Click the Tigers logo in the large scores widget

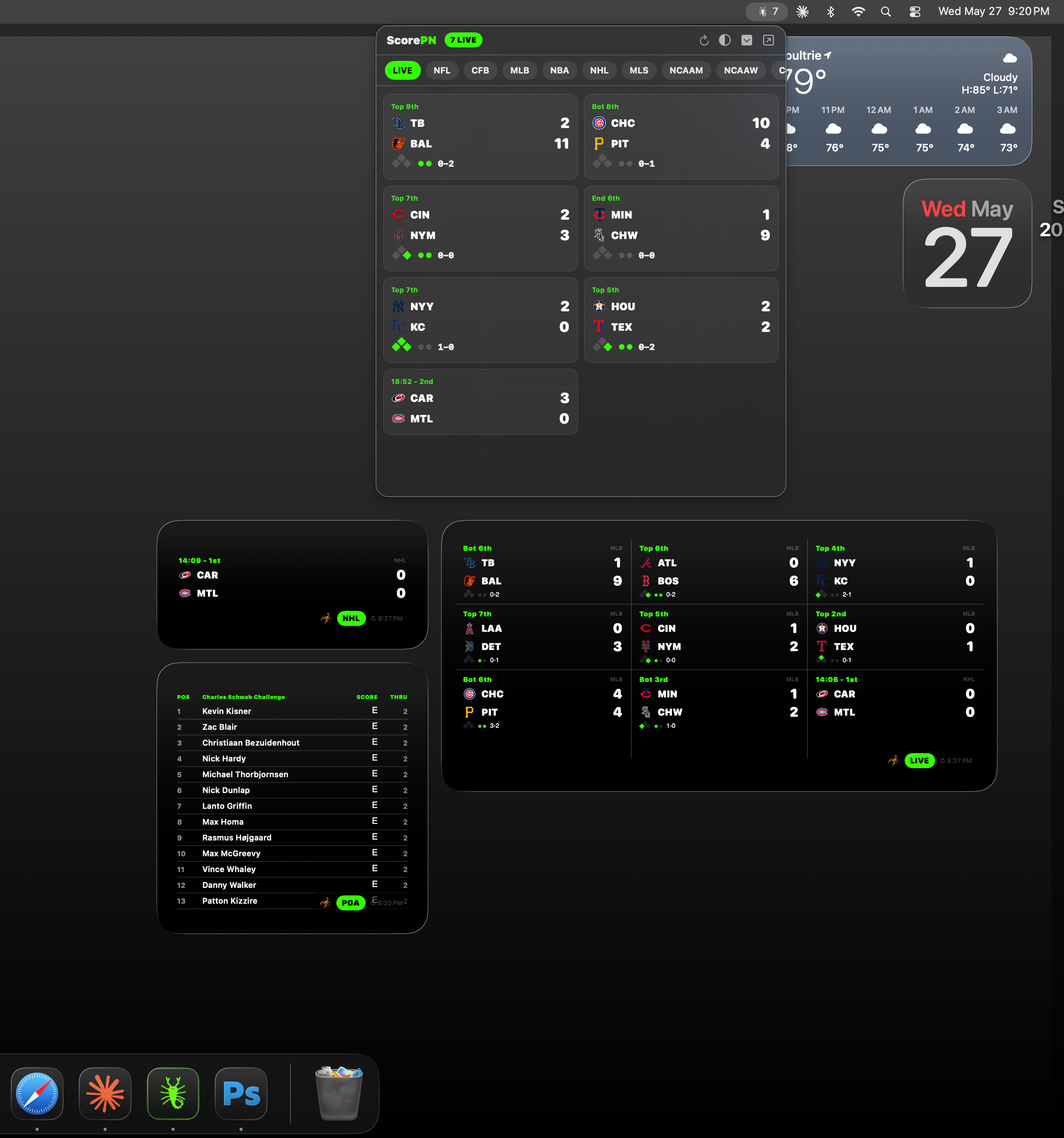[470, 646]
